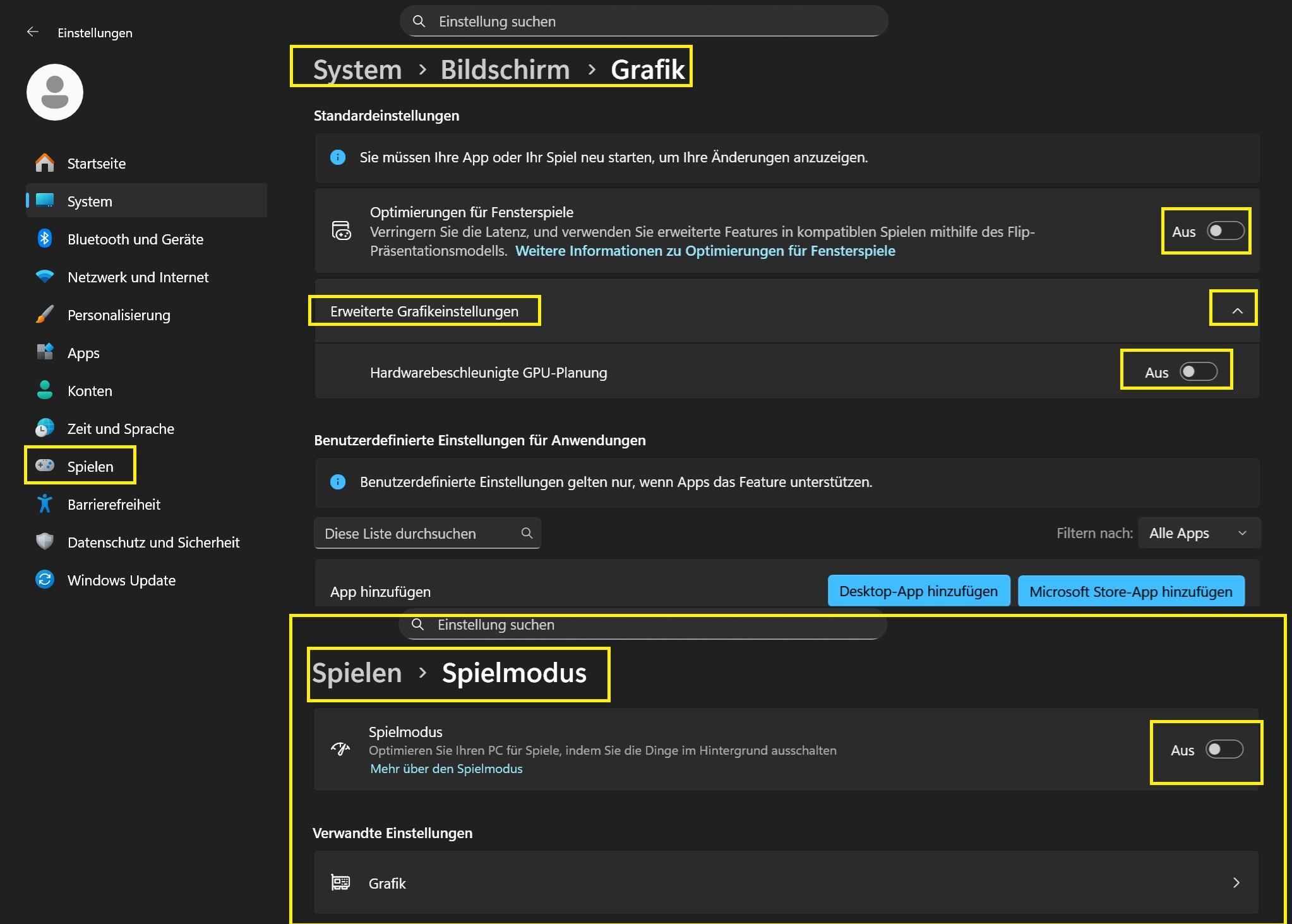Toggle the Spielmodus switch on

1224,750
